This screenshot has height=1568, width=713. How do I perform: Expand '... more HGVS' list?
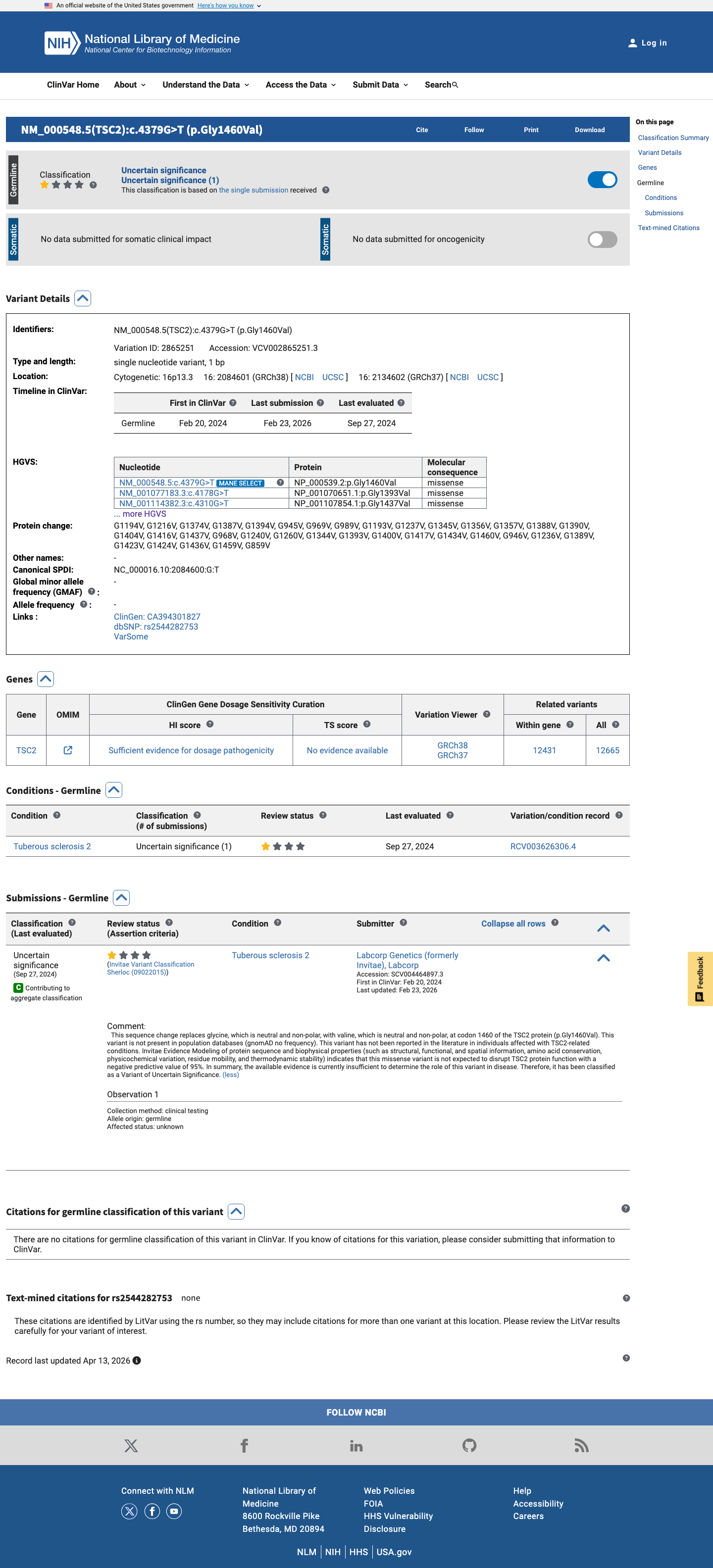coord(140,514)
